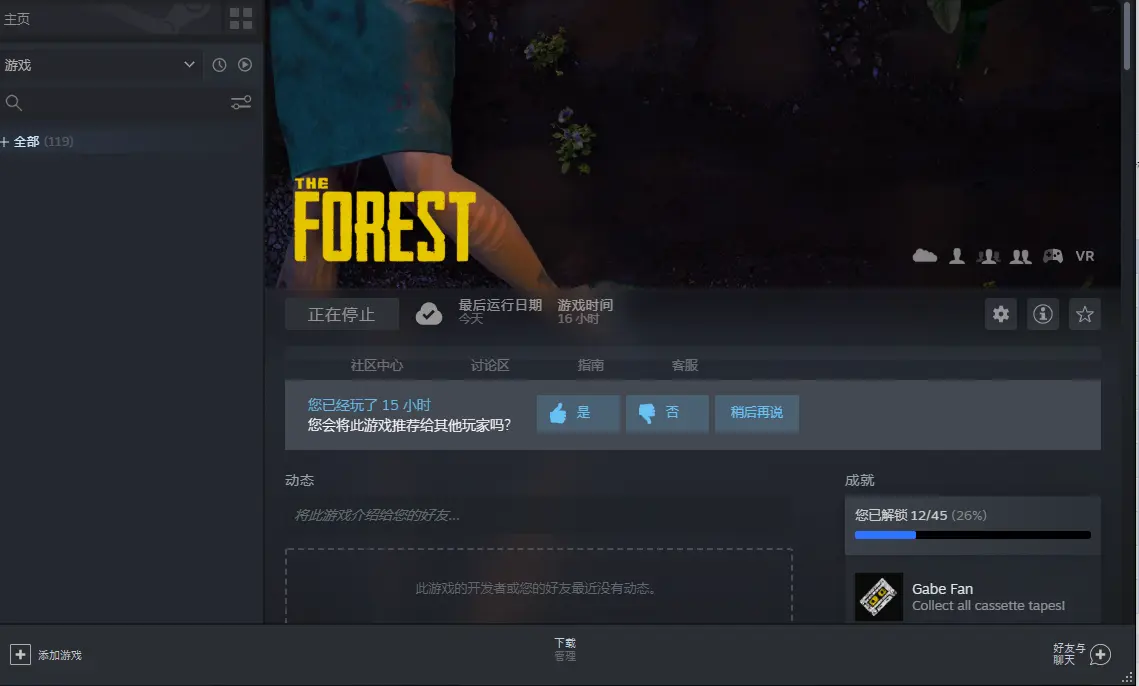Image resolution: width=1139 pixels, height=686 pixels.
Task: Click the controller support icon
Action: pyautogui.click(x=1053, y=256)
